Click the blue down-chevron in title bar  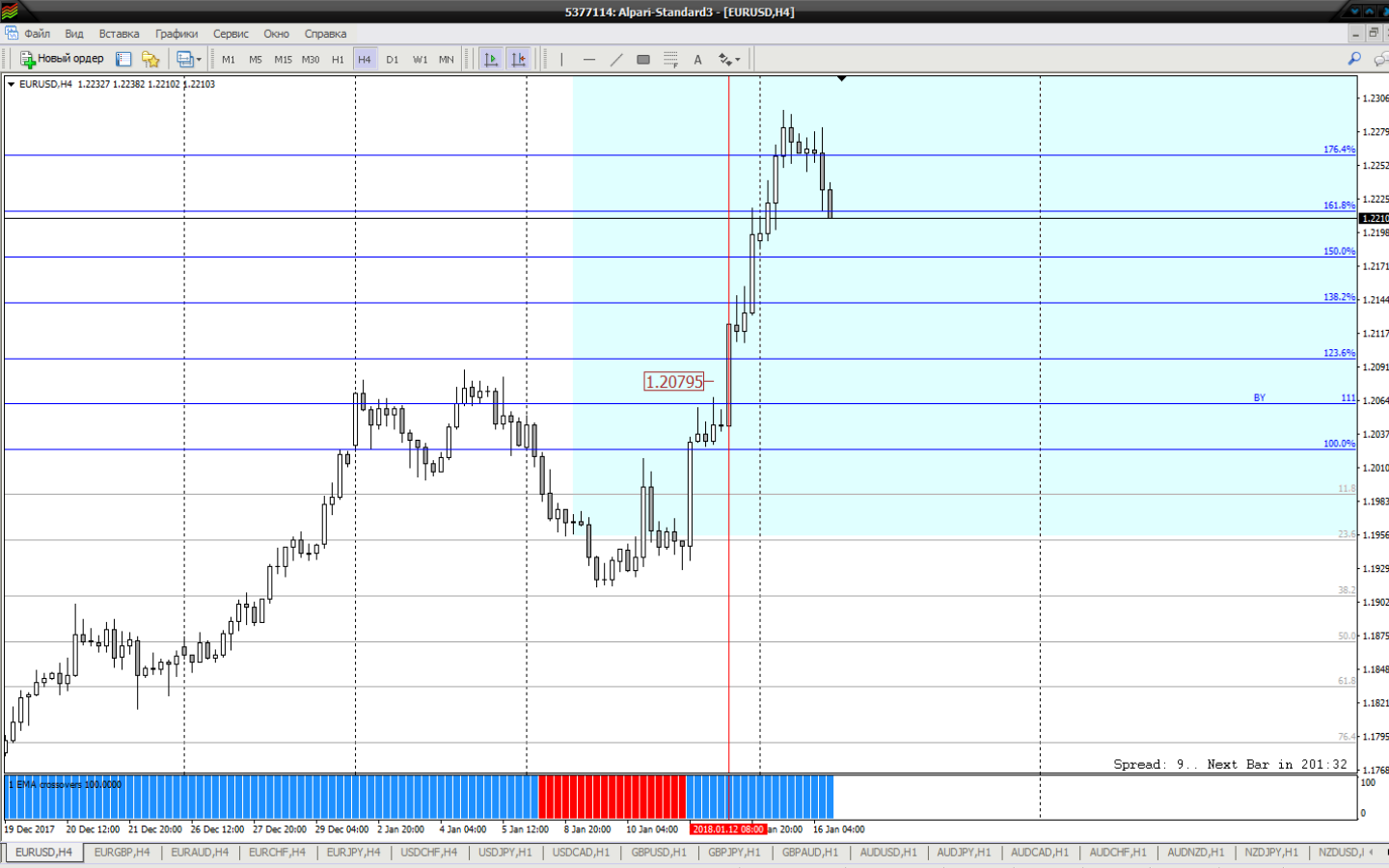point(1354,12)
